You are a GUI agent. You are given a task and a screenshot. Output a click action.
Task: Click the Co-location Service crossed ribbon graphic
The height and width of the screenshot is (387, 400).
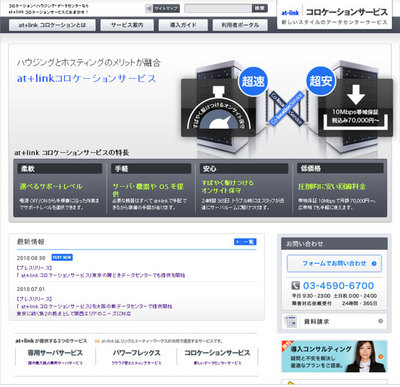coord(287,109)
